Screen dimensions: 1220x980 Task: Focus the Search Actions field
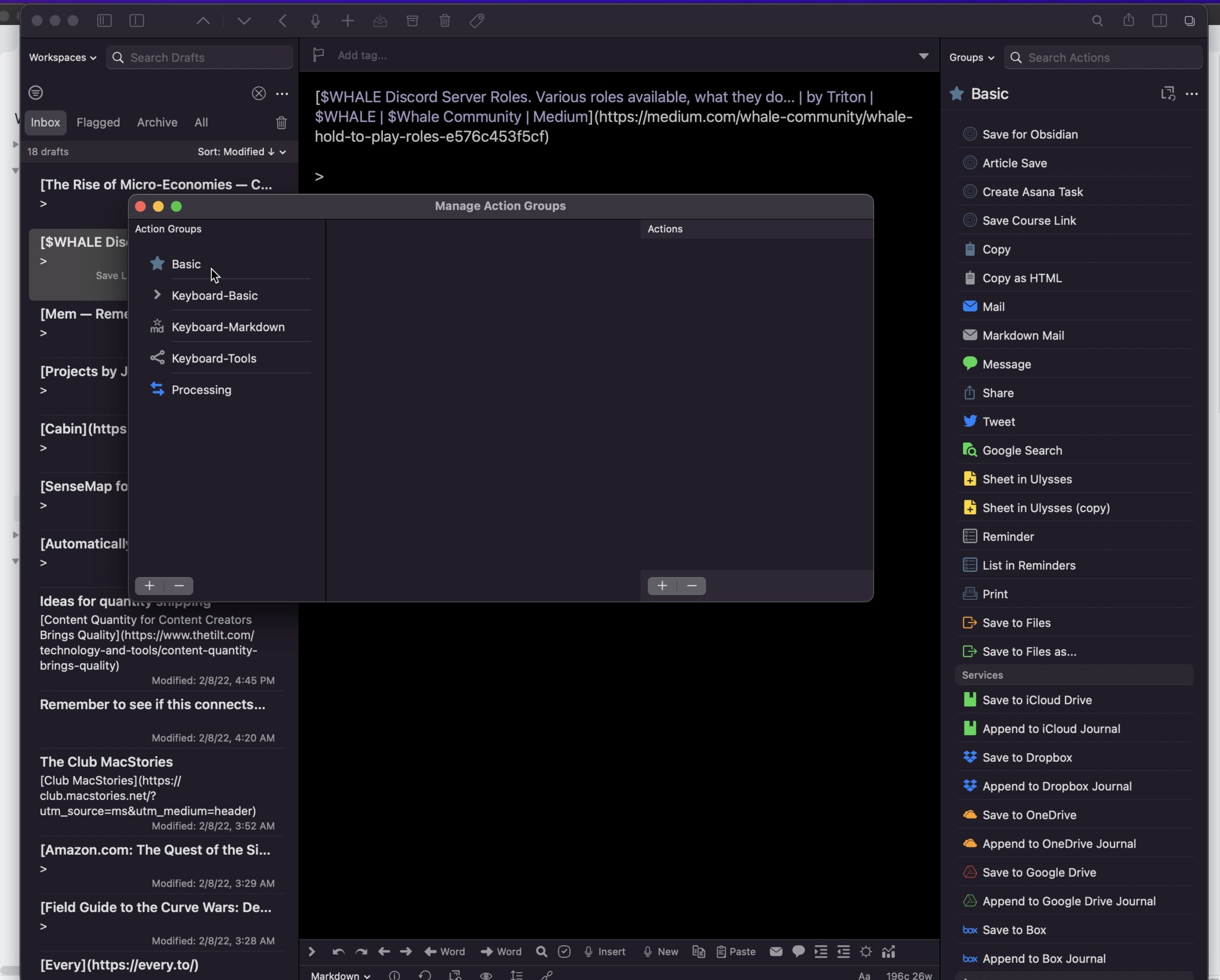pos(1103,58)
